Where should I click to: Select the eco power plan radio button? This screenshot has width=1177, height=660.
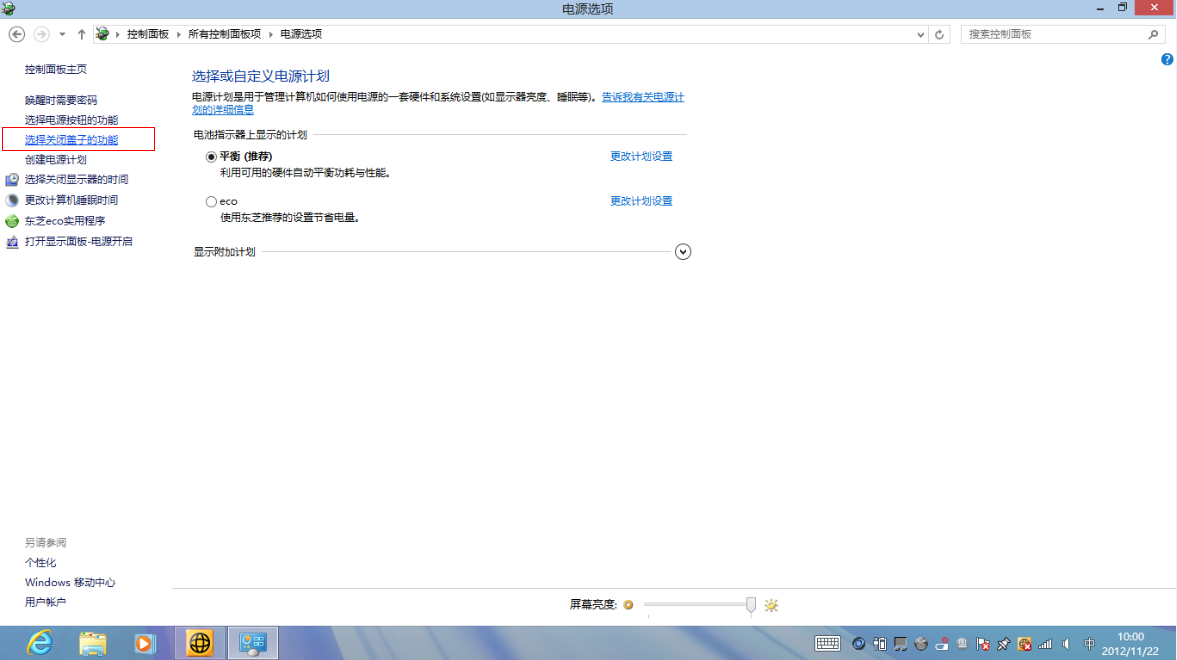click(211, 202)
